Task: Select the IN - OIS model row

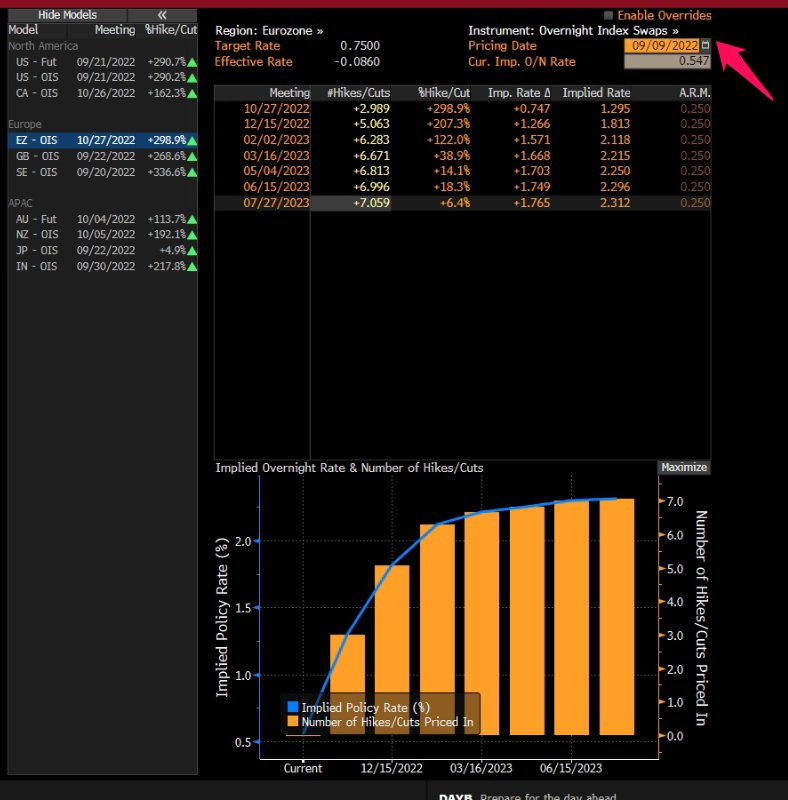Action: 102,266
